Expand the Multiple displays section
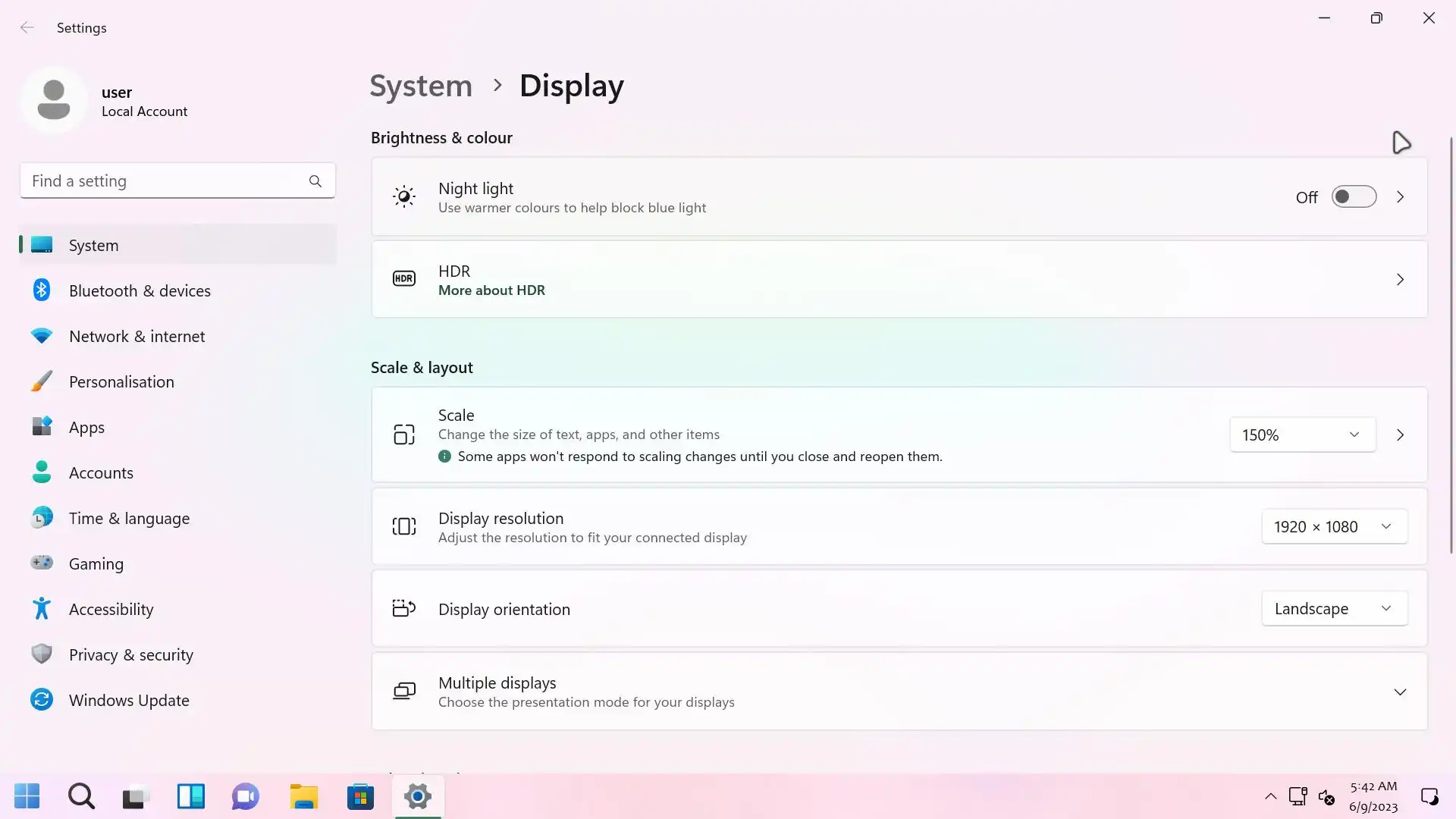 (1400, 692)
